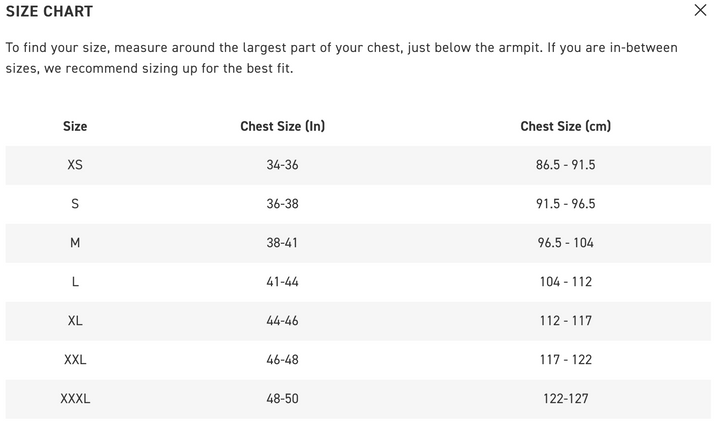Image resolution: width=720 pixels, height=446 pixels.
Task: Click the 91.5 - 96.5 cm chest value
Action: (x=565, y=204)
